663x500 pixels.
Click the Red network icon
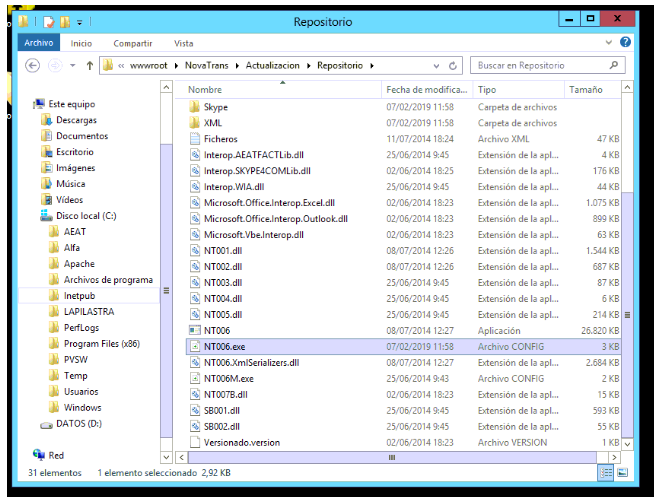(39, 455)
